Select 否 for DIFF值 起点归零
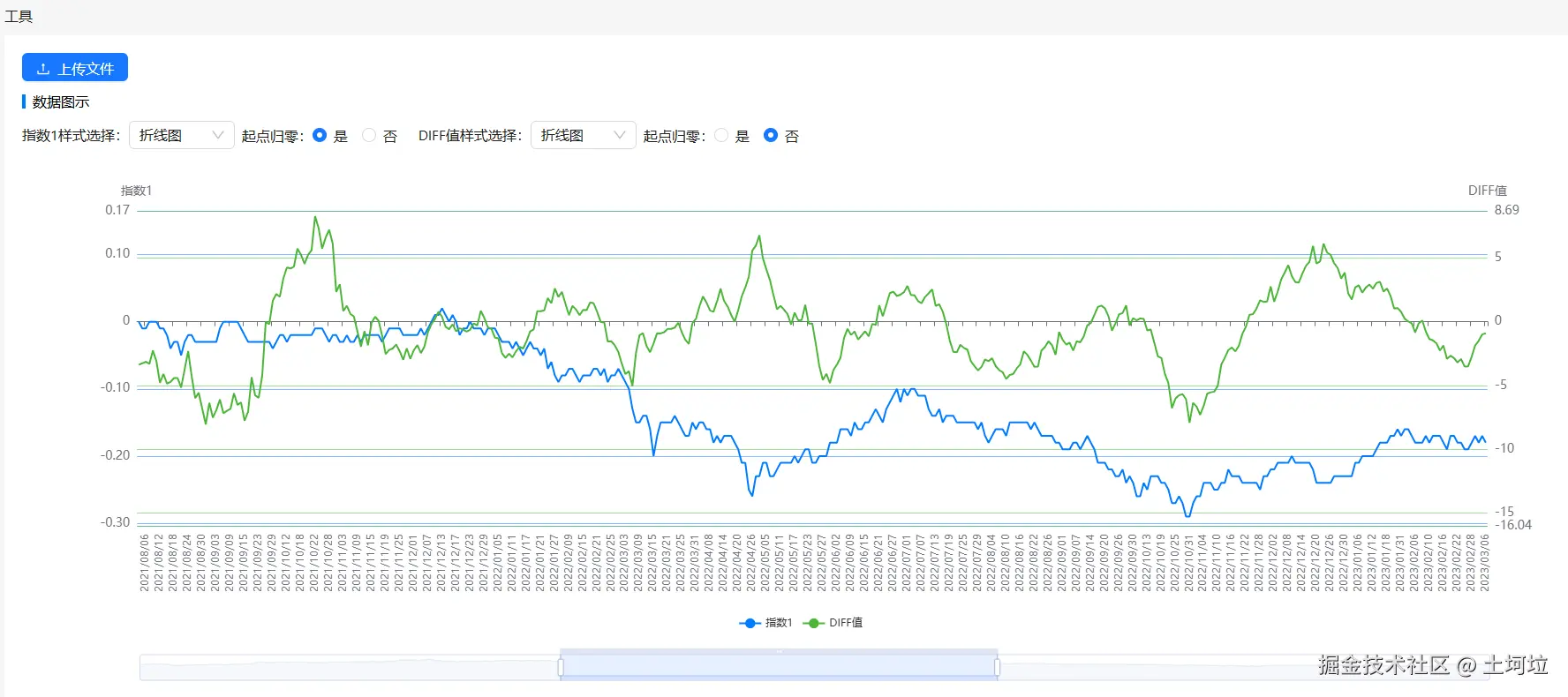Image resolution: width=1568 pixels, height=697 pixels. (771, 135)
